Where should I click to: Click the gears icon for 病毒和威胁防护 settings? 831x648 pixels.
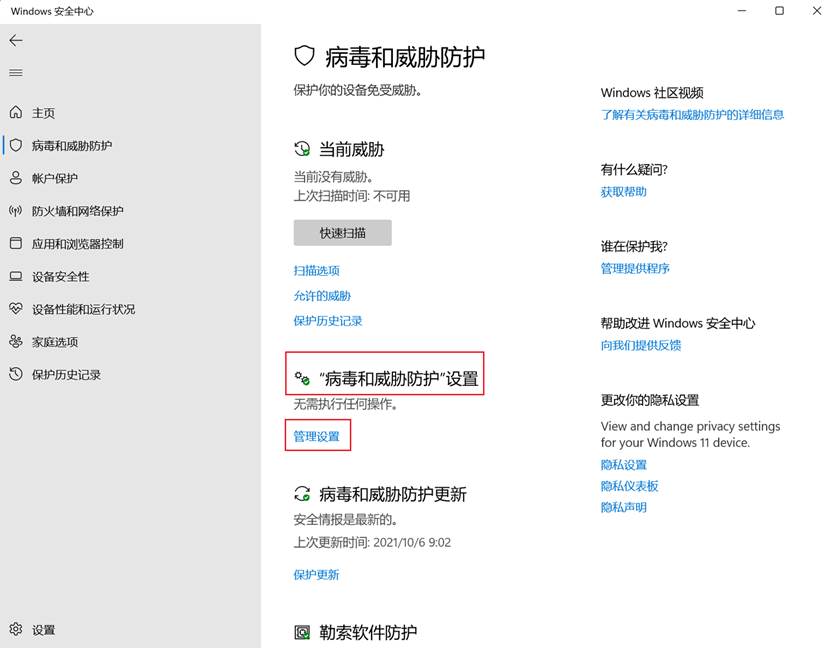tap(302, 378)
